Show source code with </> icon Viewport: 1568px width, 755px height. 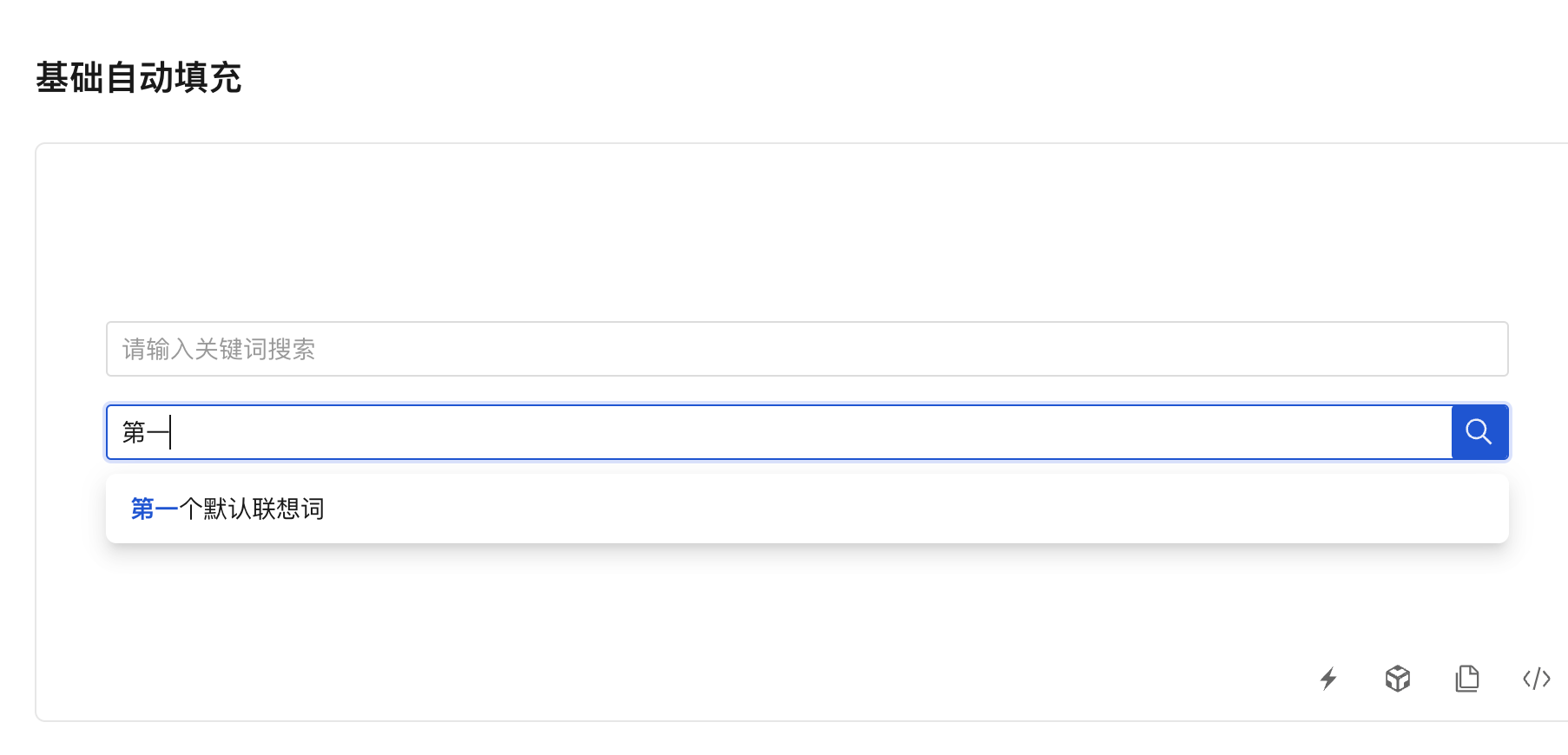(1537, 679)
